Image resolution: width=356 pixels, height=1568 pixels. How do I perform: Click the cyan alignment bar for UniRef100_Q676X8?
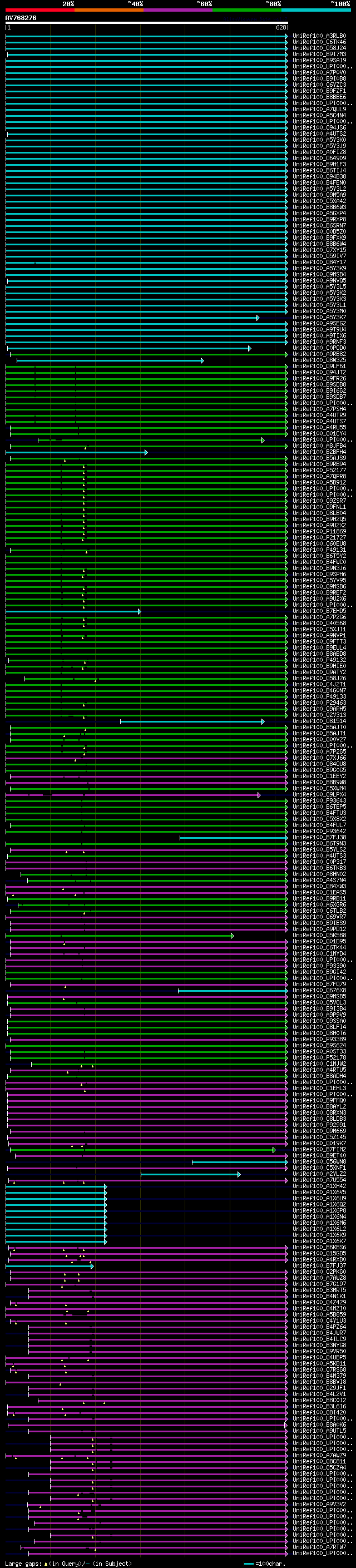click(233, 990)
